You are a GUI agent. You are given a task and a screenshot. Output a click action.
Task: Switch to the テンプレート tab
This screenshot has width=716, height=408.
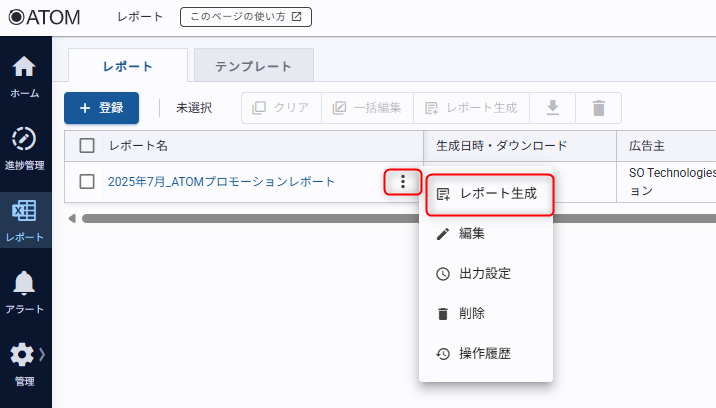coord(254,66)
